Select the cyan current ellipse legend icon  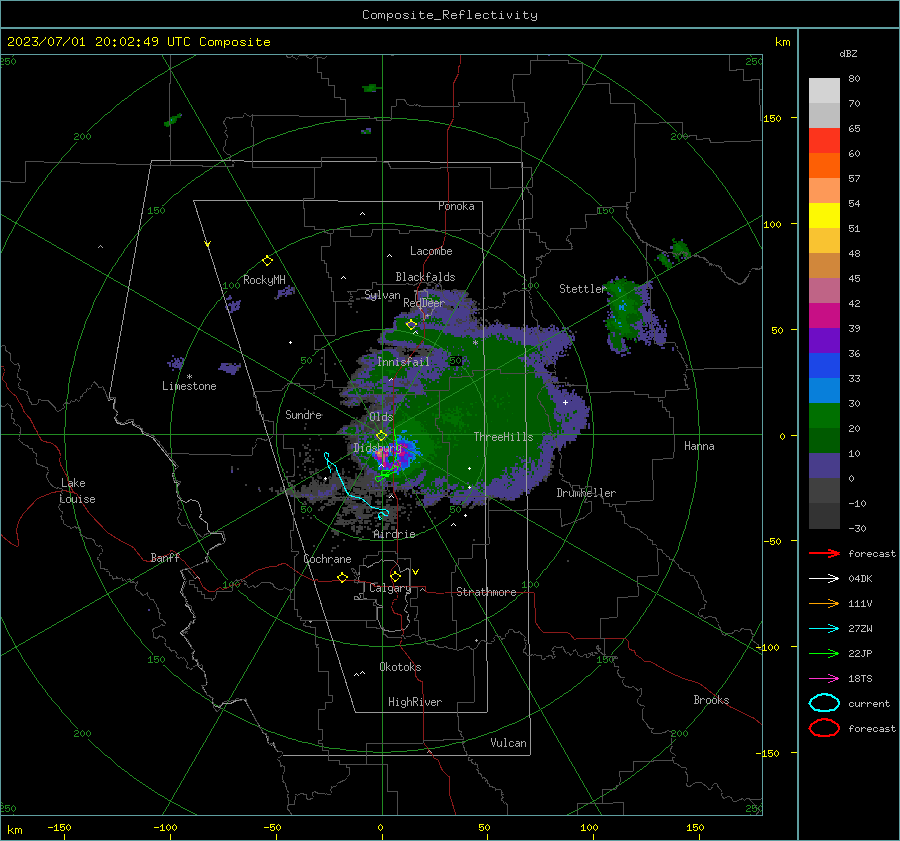tap(824, 703)
